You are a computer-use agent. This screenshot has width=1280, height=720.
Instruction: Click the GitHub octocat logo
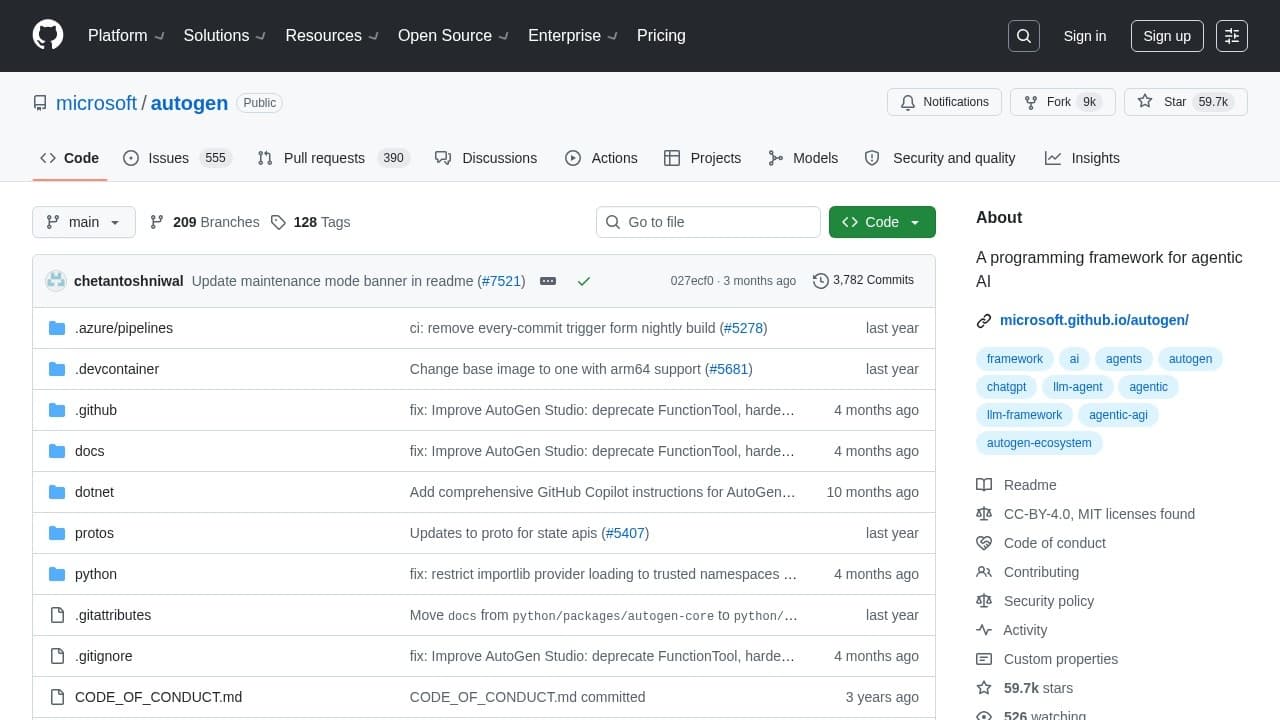coord(48,35)
